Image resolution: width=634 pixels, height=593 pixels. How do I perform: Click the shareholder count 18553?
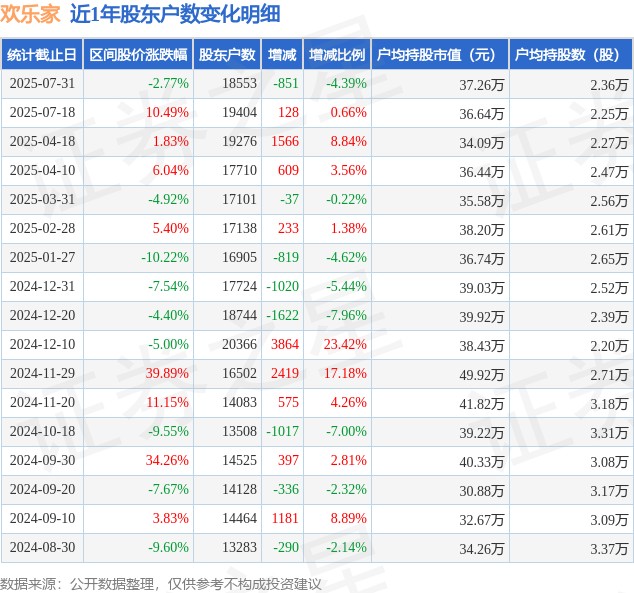239,84
